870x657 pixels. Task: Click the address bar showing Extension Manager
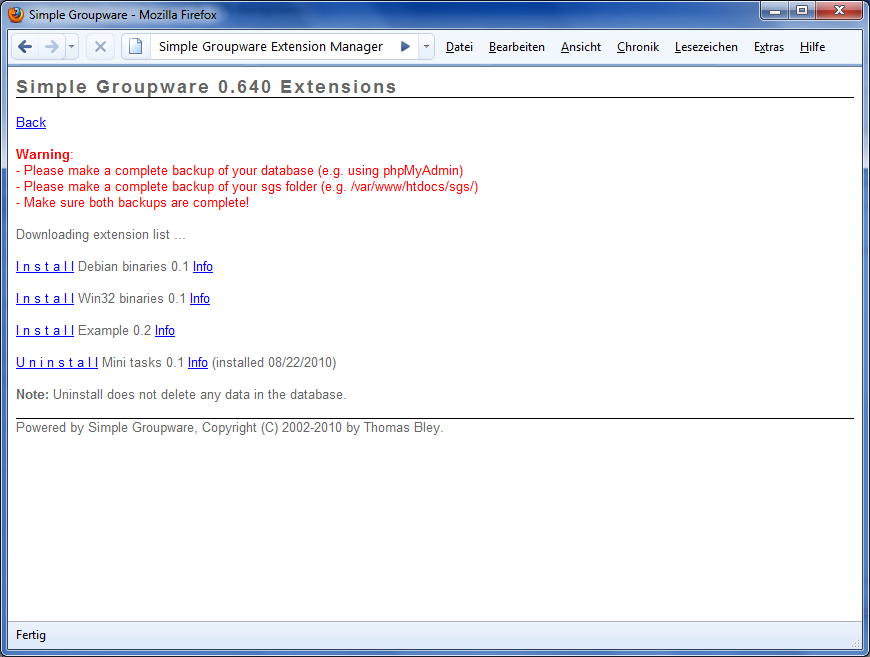pyautogui.click(x=271, y=47)
